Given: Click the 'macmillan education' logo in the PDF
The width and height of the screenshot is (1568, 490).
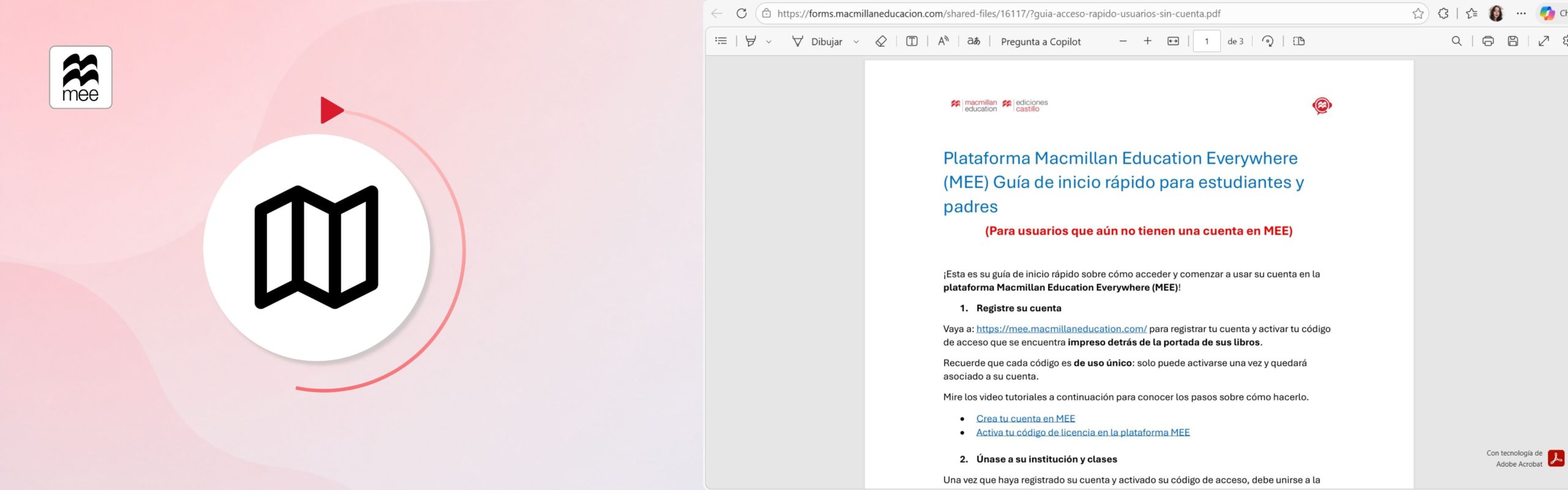Looking at the screenshot, I should pyautogui.click(x=974, y=105).
